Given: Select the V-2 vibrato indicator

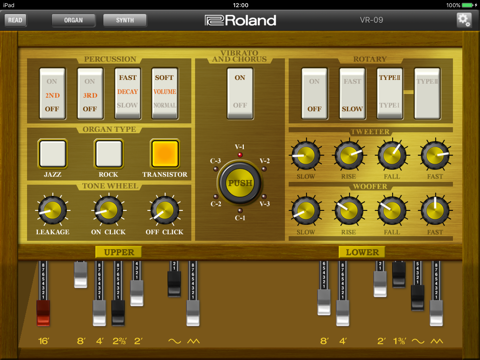Looking at the screenshot, I should (x=264, y=169).
